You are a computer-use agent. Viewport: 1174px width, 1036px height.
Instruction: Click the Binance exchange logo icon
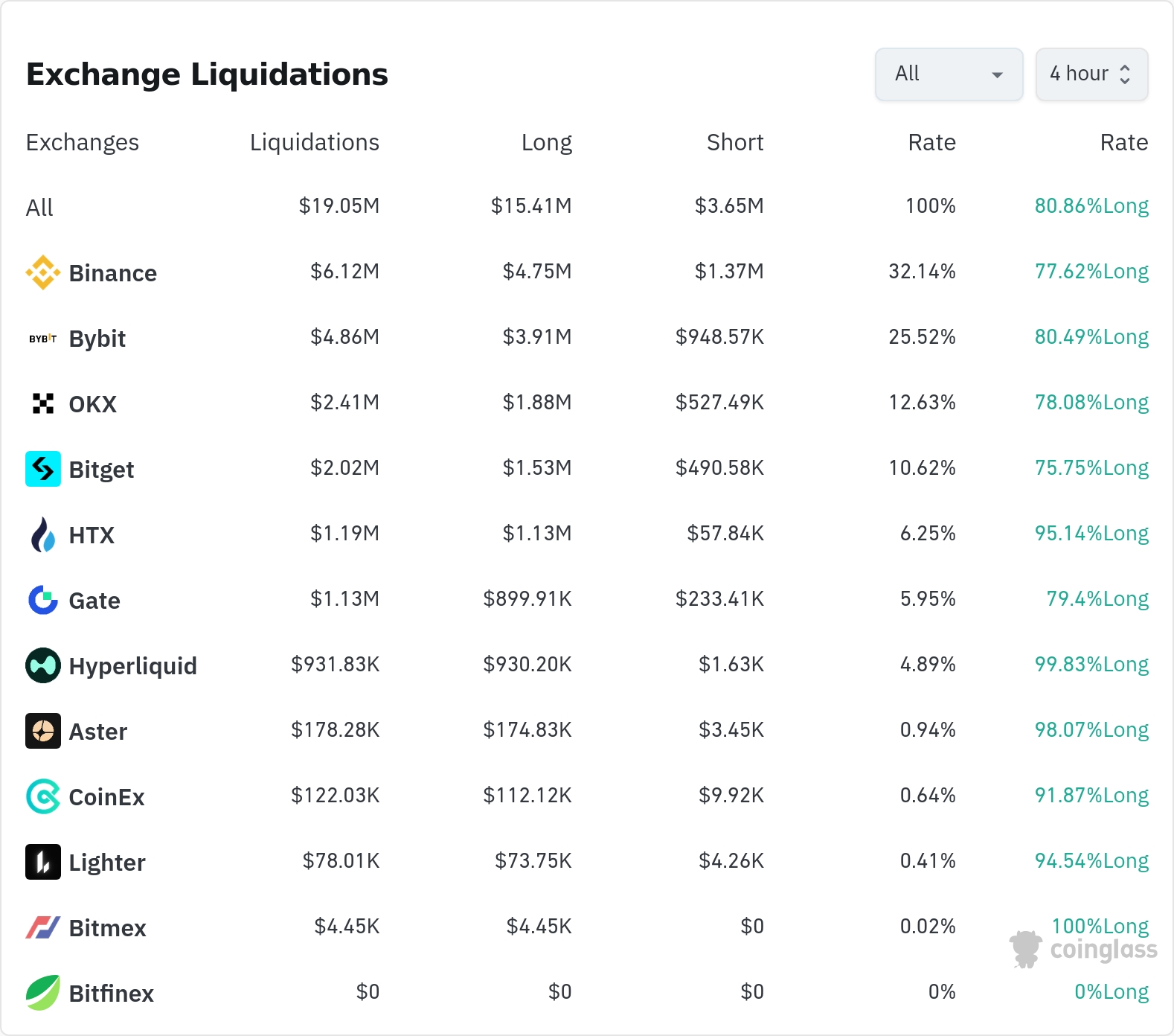pyautogui.click(x=43, y=272)
